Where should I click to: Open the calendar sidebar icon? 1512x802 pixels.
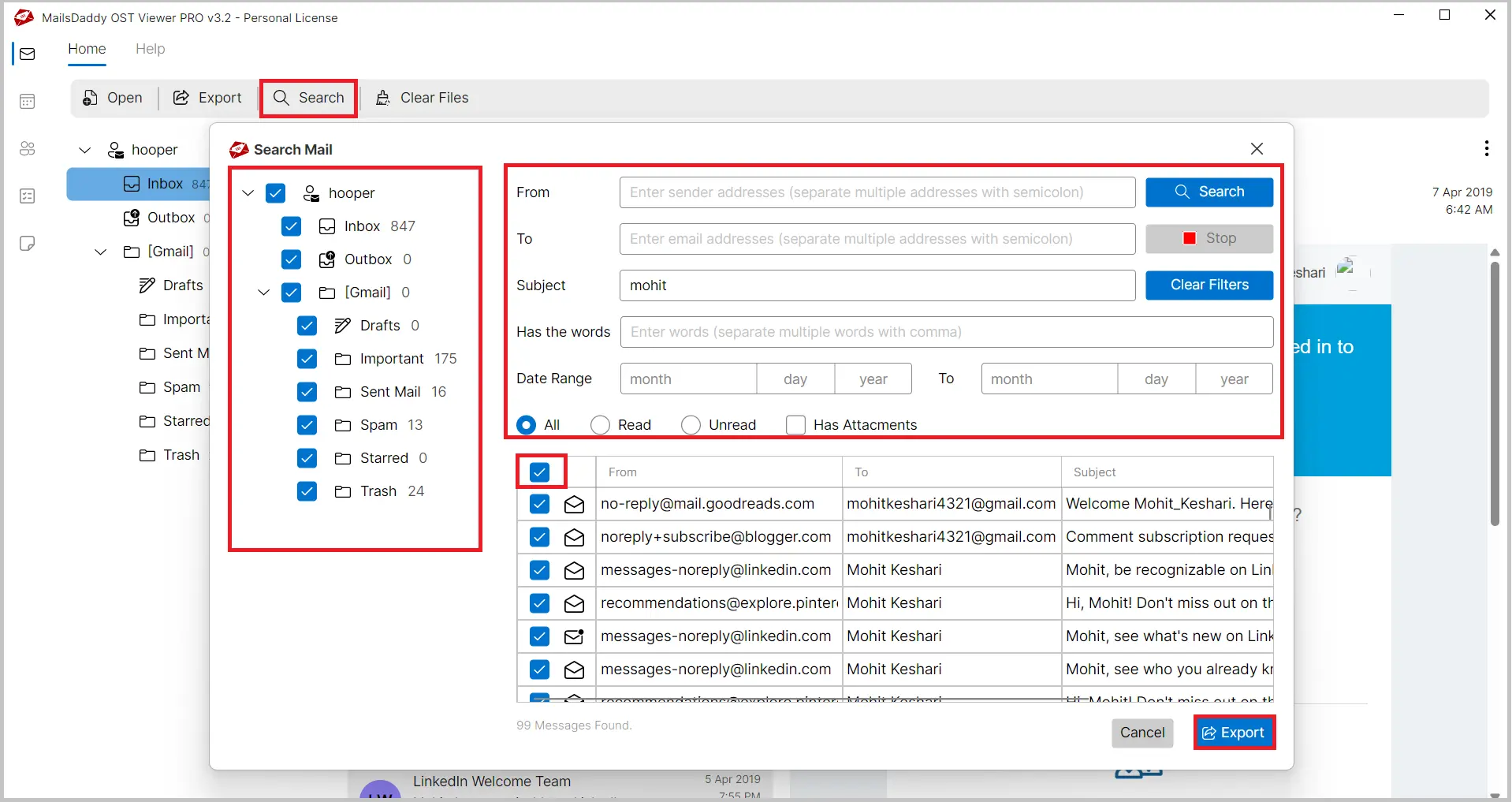click(x=28, y=101)
